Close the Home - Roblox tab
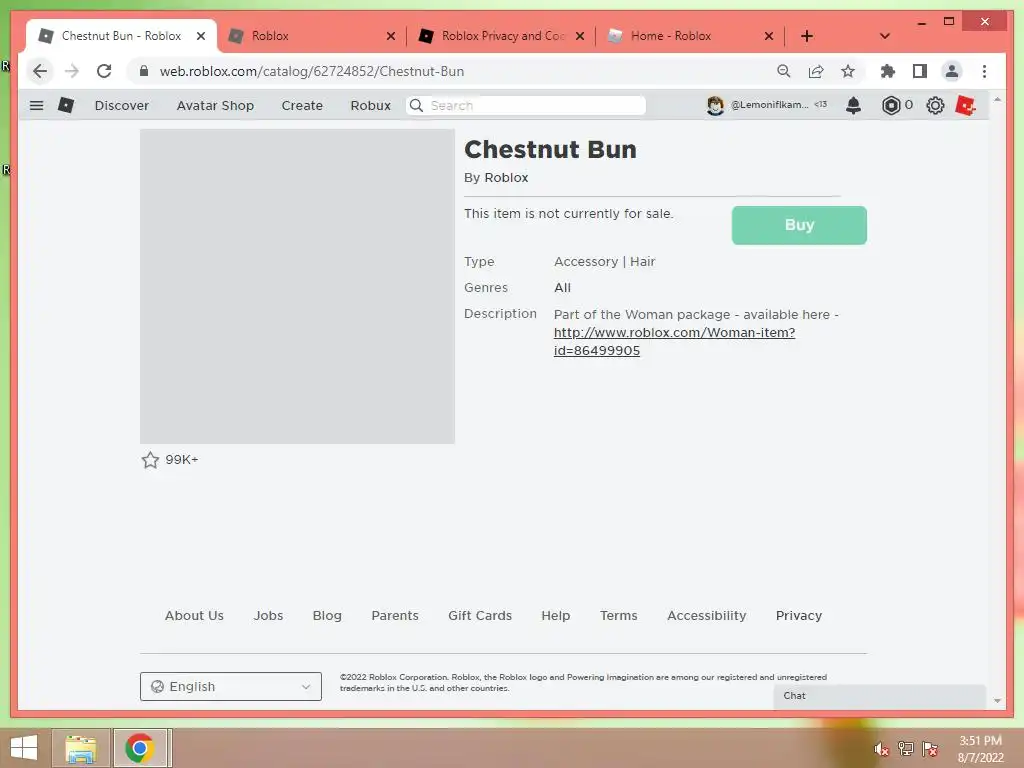Screen dimensions: 1024x768 click(769, 36)
